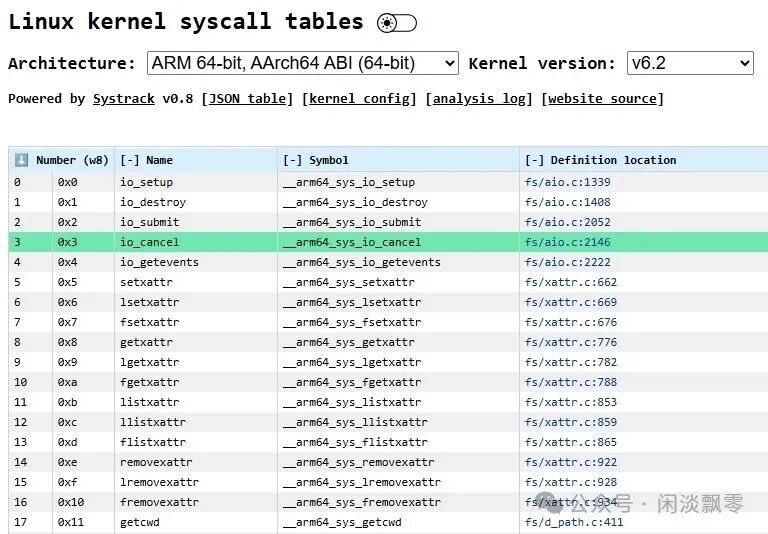Open the analysis log link

tap(479, 99)
